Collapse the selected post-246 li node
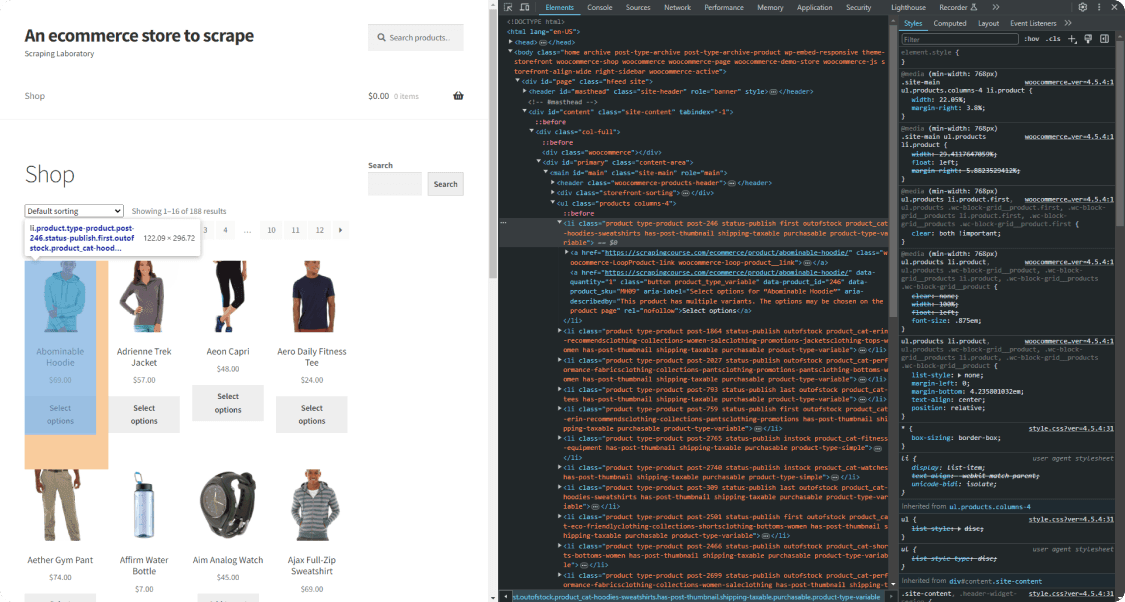 560,223
